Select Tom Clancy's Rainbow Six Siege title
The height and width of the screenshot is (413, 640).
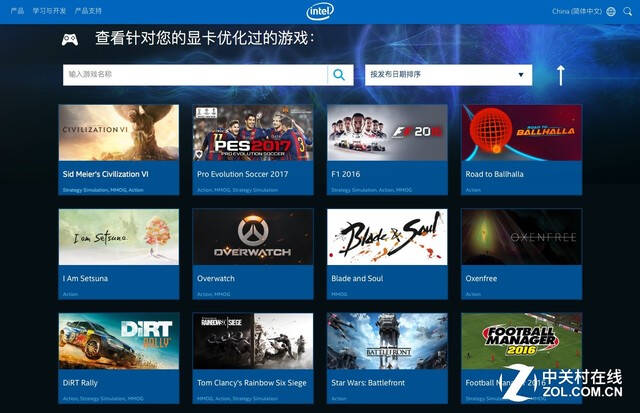coord(251,383)
